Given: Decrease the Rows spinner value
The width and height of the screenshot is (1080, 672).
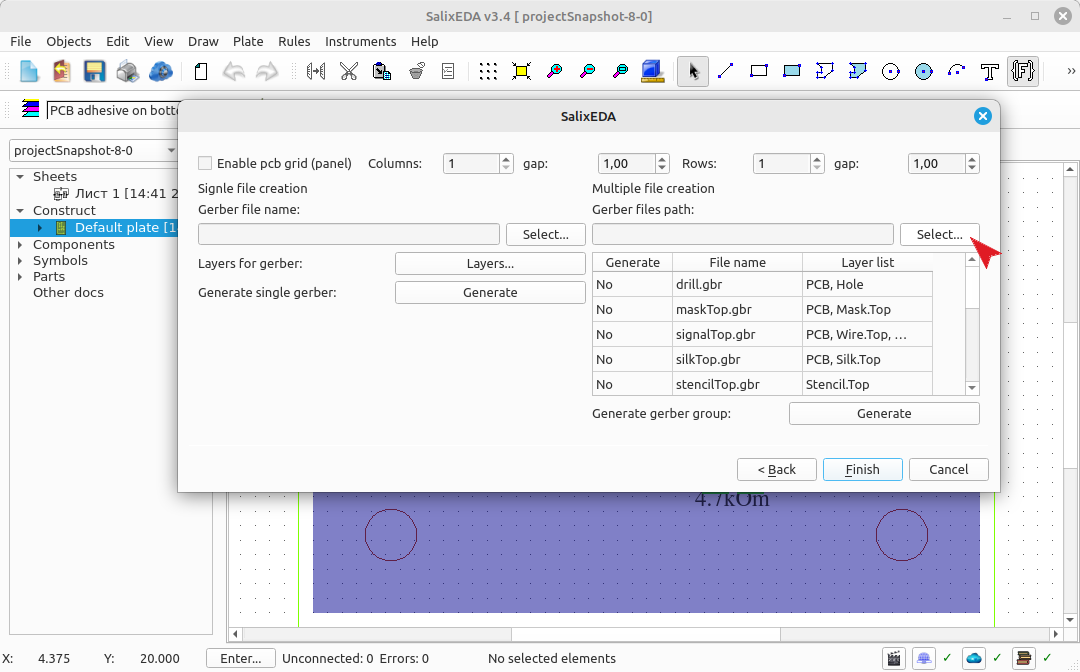Looking at the screenshot, I should coord(817,168).
